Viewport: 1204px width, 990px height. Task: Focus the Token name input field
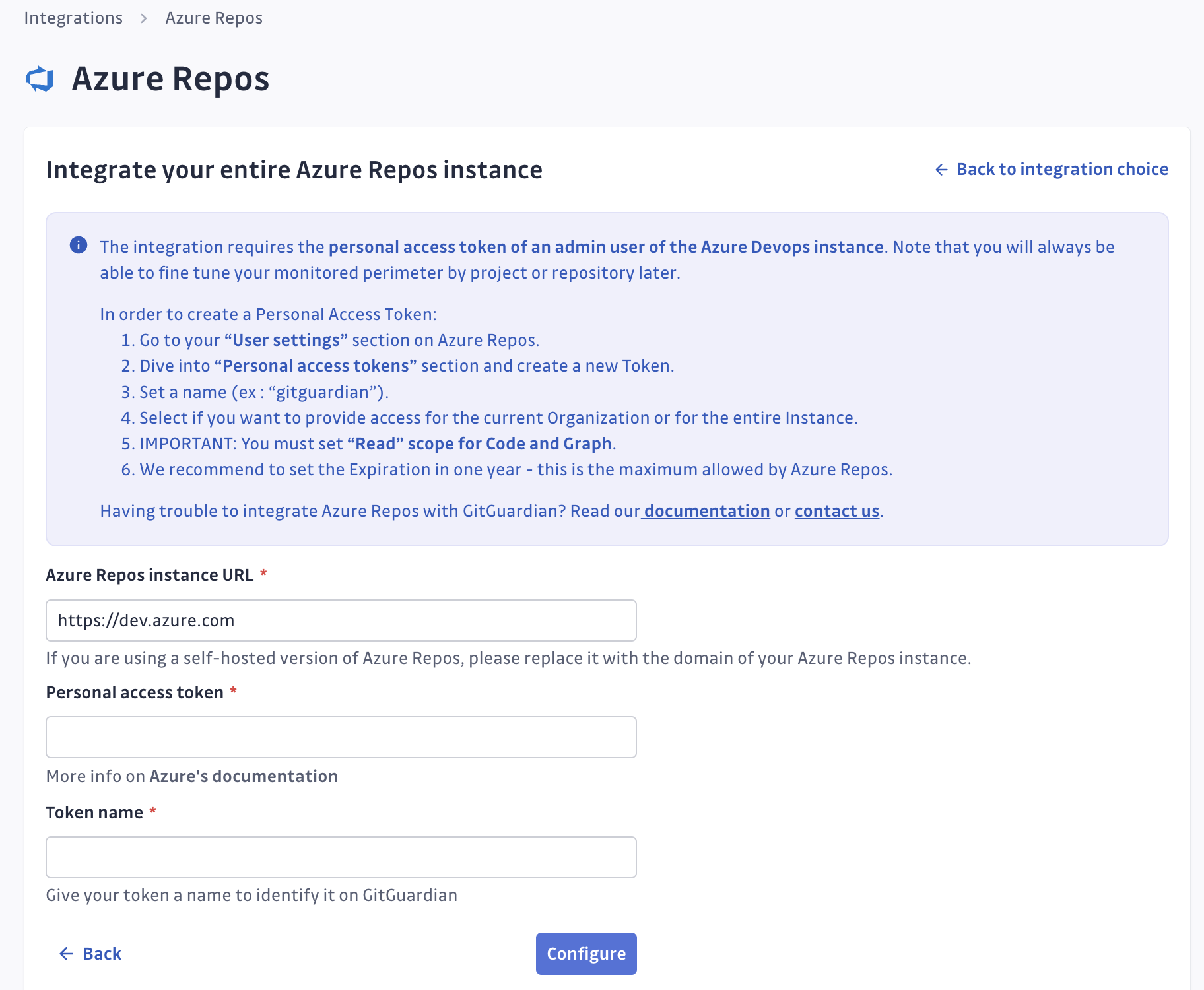341,857
